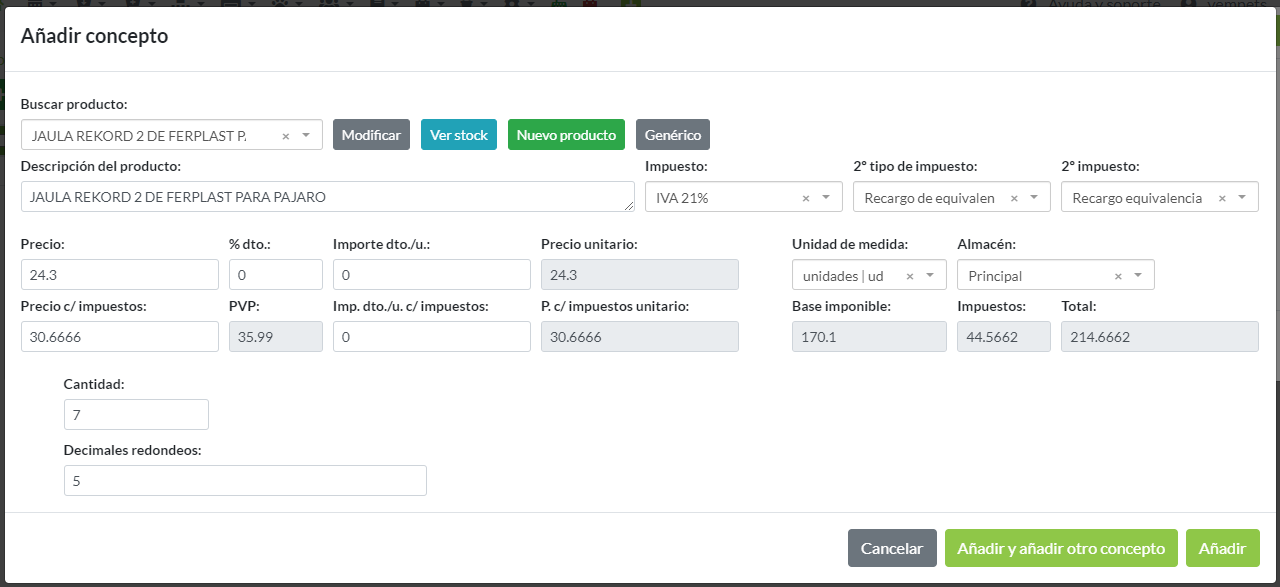1280x587 pixels.
Task: Open the Buscar producto dropdown
Action: [x=306, y=136]
